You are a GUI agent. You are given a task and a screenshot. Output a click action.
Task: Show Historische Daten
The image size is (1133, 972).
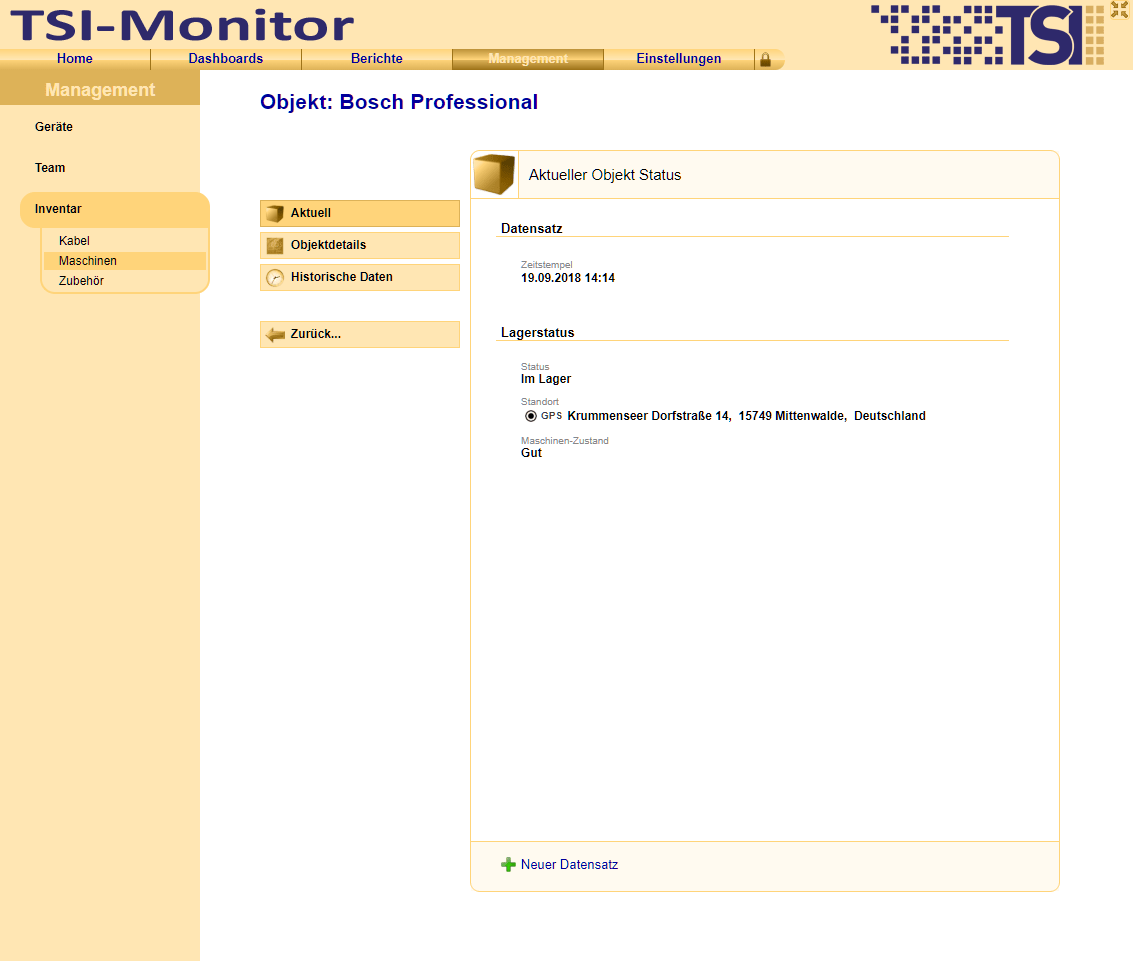[360, 278]
